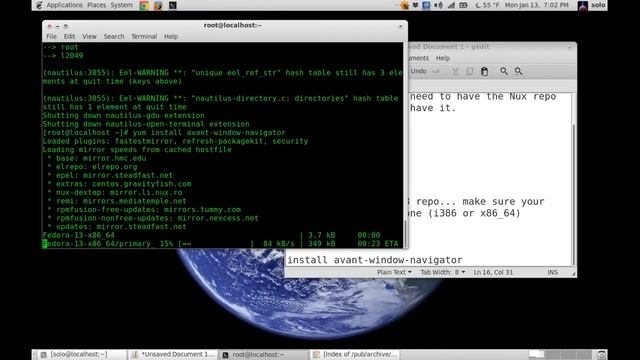Click the 55 °F weather reading
640x360 pixels.
click(x=487, y=5)
